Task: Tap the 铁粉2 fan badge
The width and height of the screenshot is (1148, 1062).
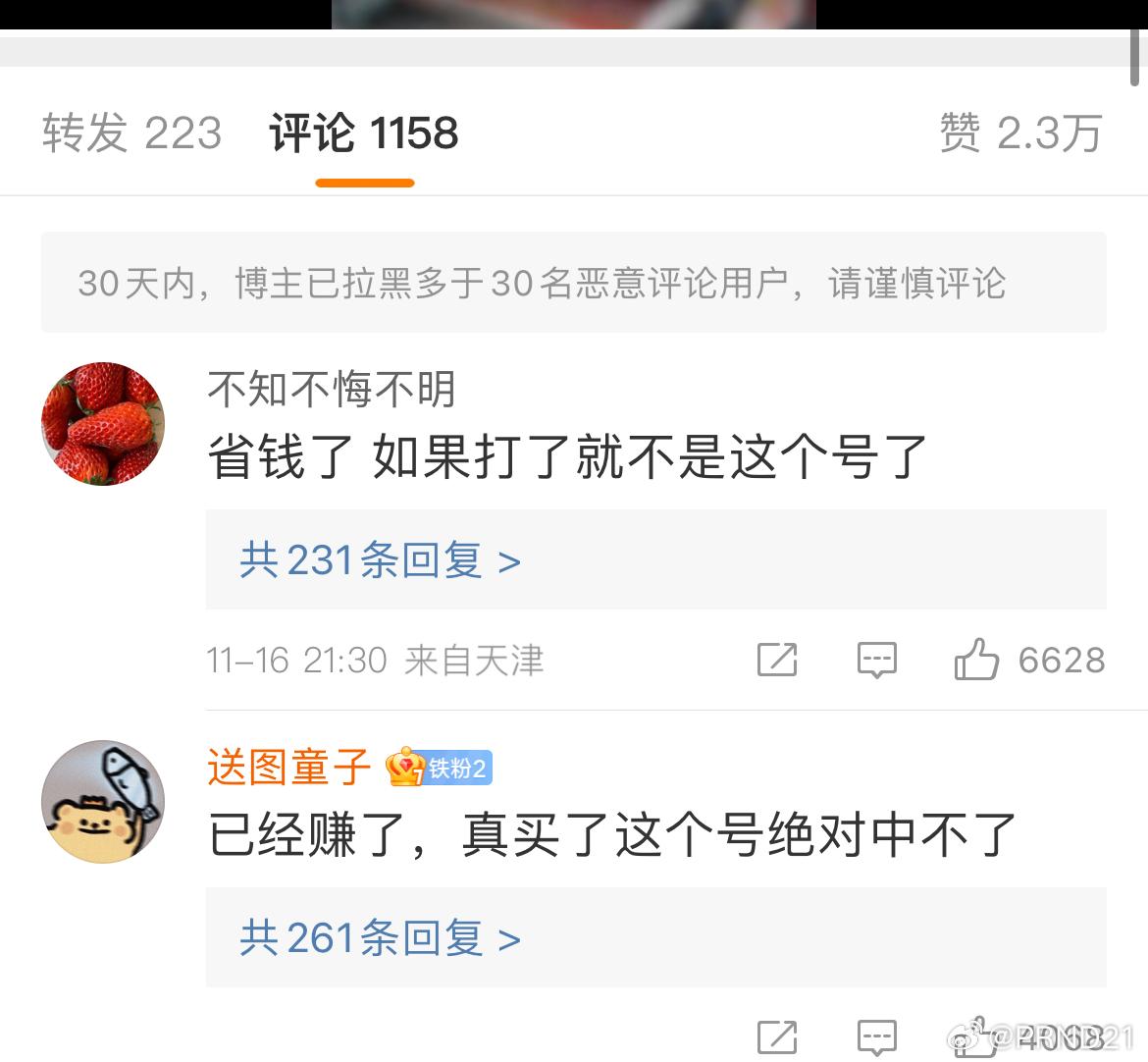Action: point(458,769)
